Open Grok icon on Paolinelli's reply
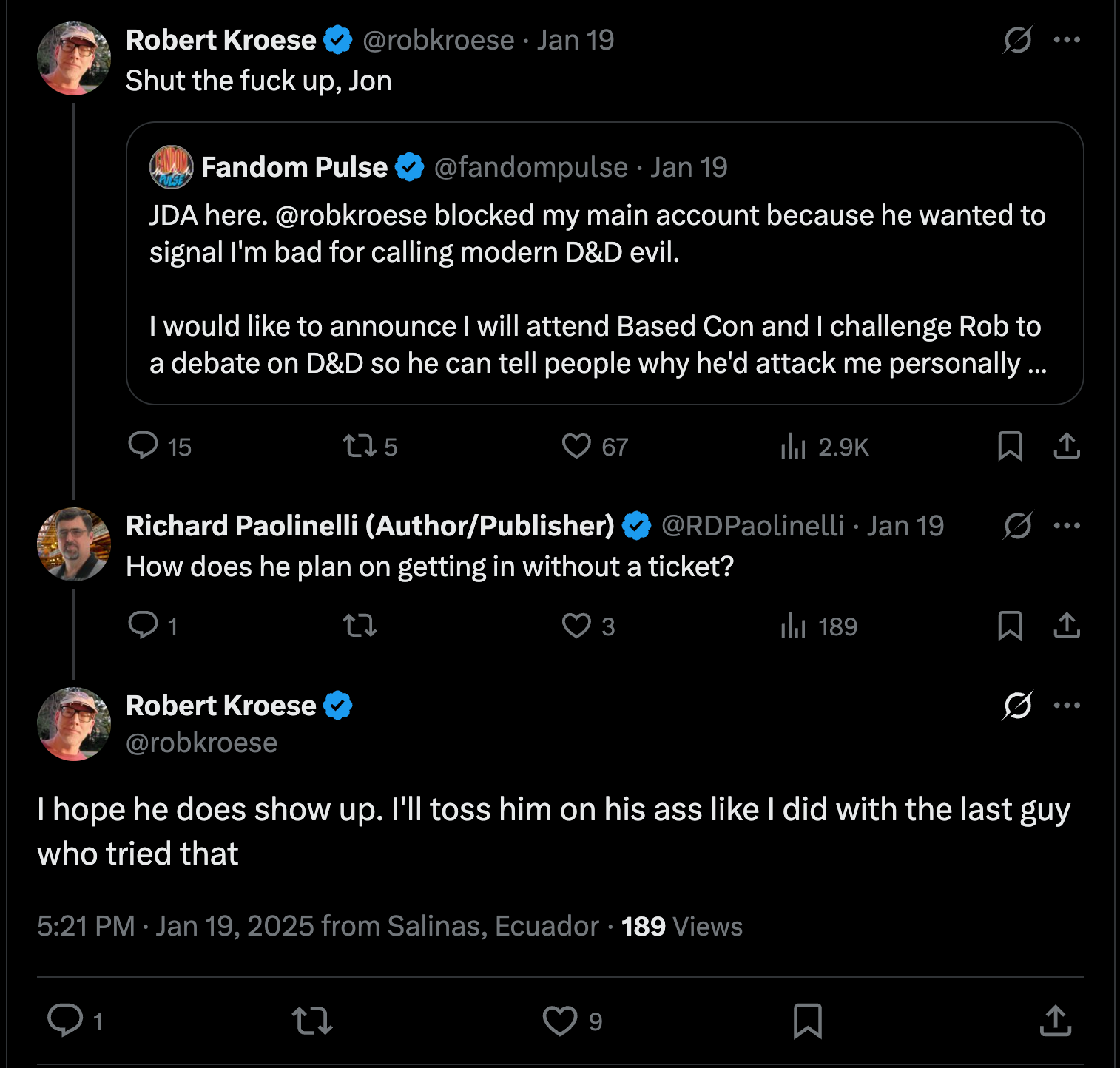 [1017, 526]
